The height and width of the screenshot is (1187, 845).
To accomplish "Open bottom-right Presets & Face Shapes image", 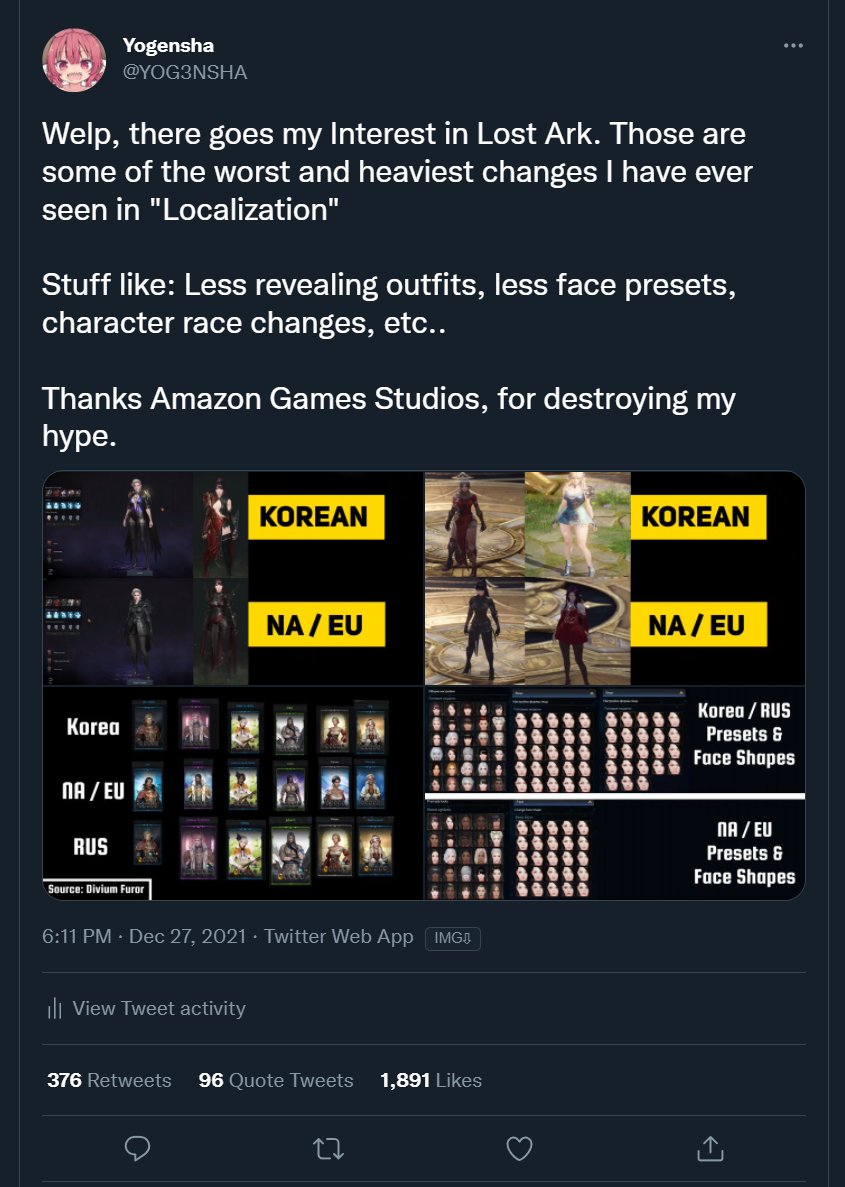I will (x=615, y=794).
